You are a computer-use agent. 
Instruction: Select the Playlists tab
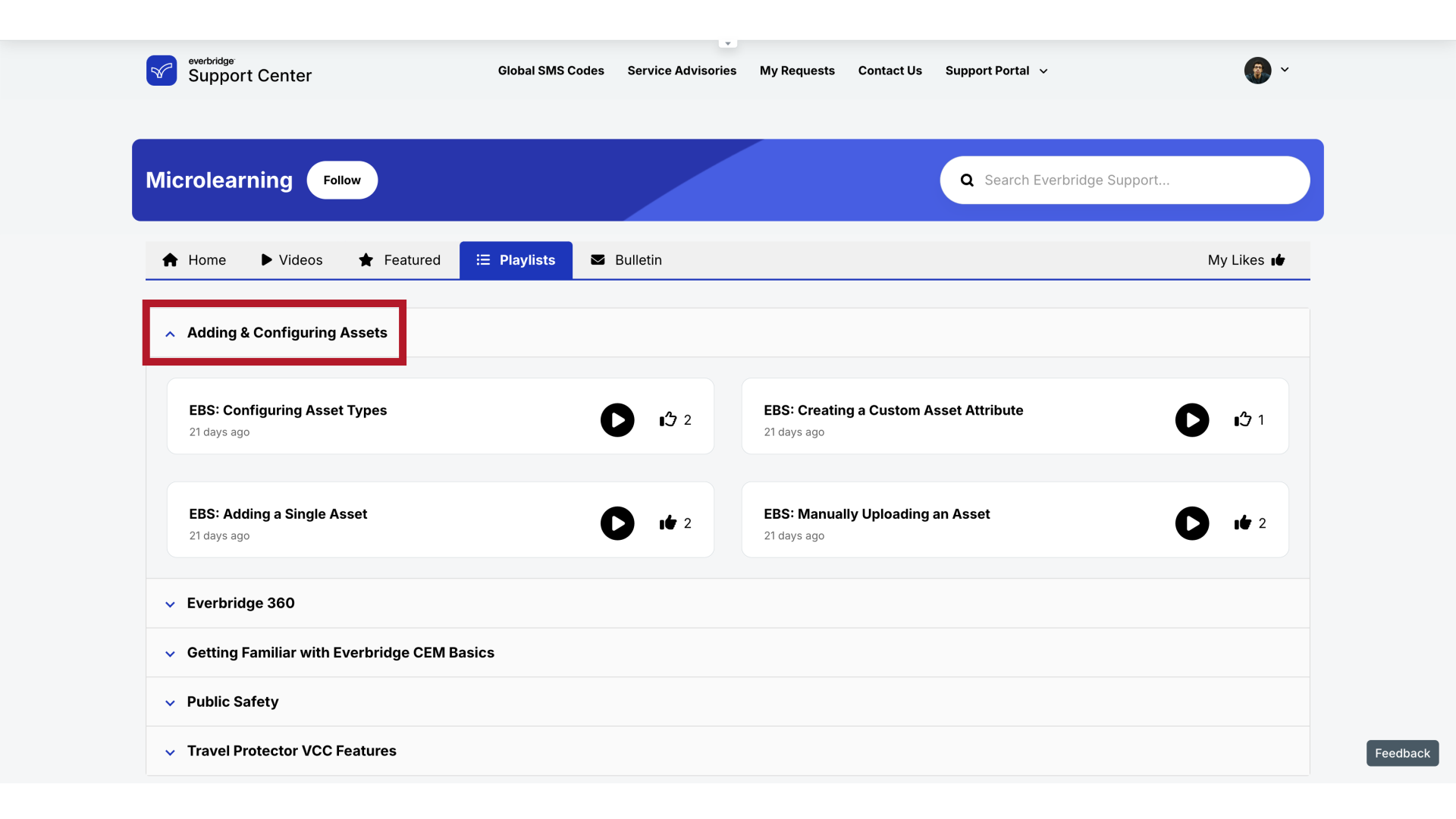pyautogui.click(x=516, y=260)
